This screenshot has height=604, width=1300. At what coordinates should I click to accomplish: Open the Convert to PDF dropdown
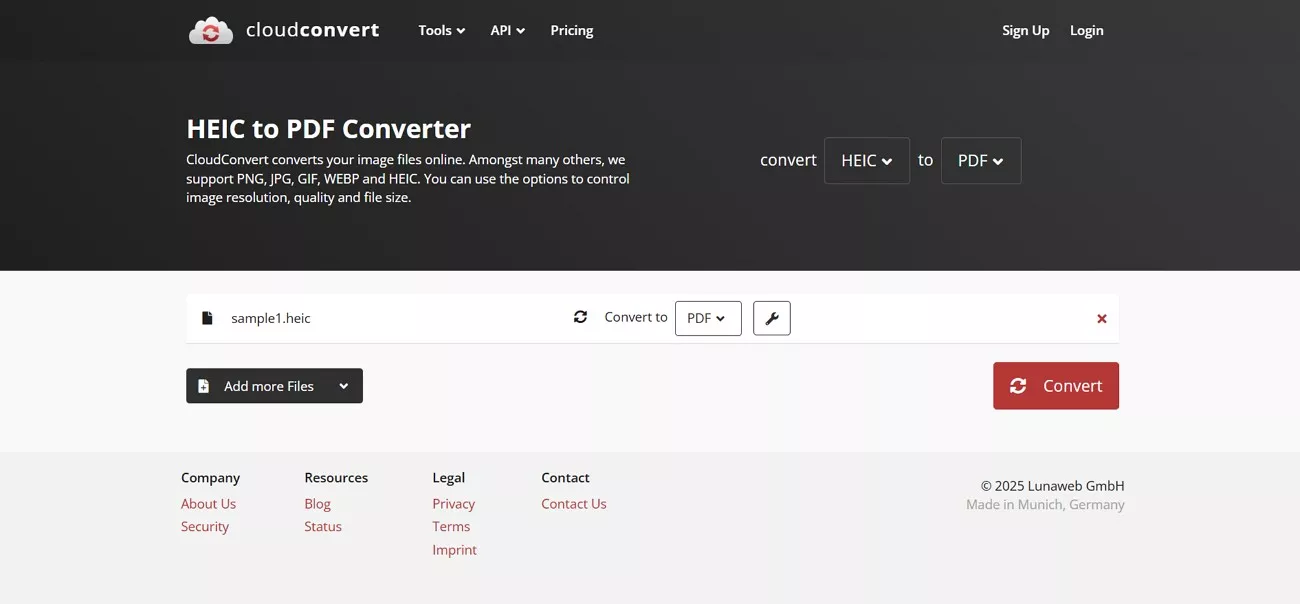click(x=708, y=318)
